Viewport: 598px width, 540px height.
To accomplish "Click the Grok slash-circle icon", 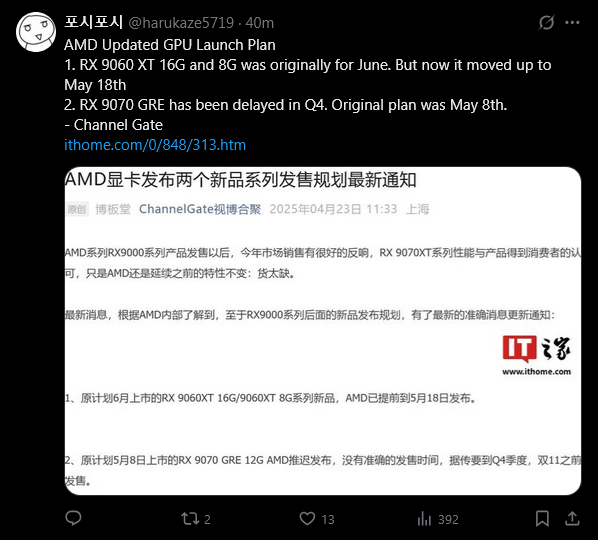I will (546, 22).
